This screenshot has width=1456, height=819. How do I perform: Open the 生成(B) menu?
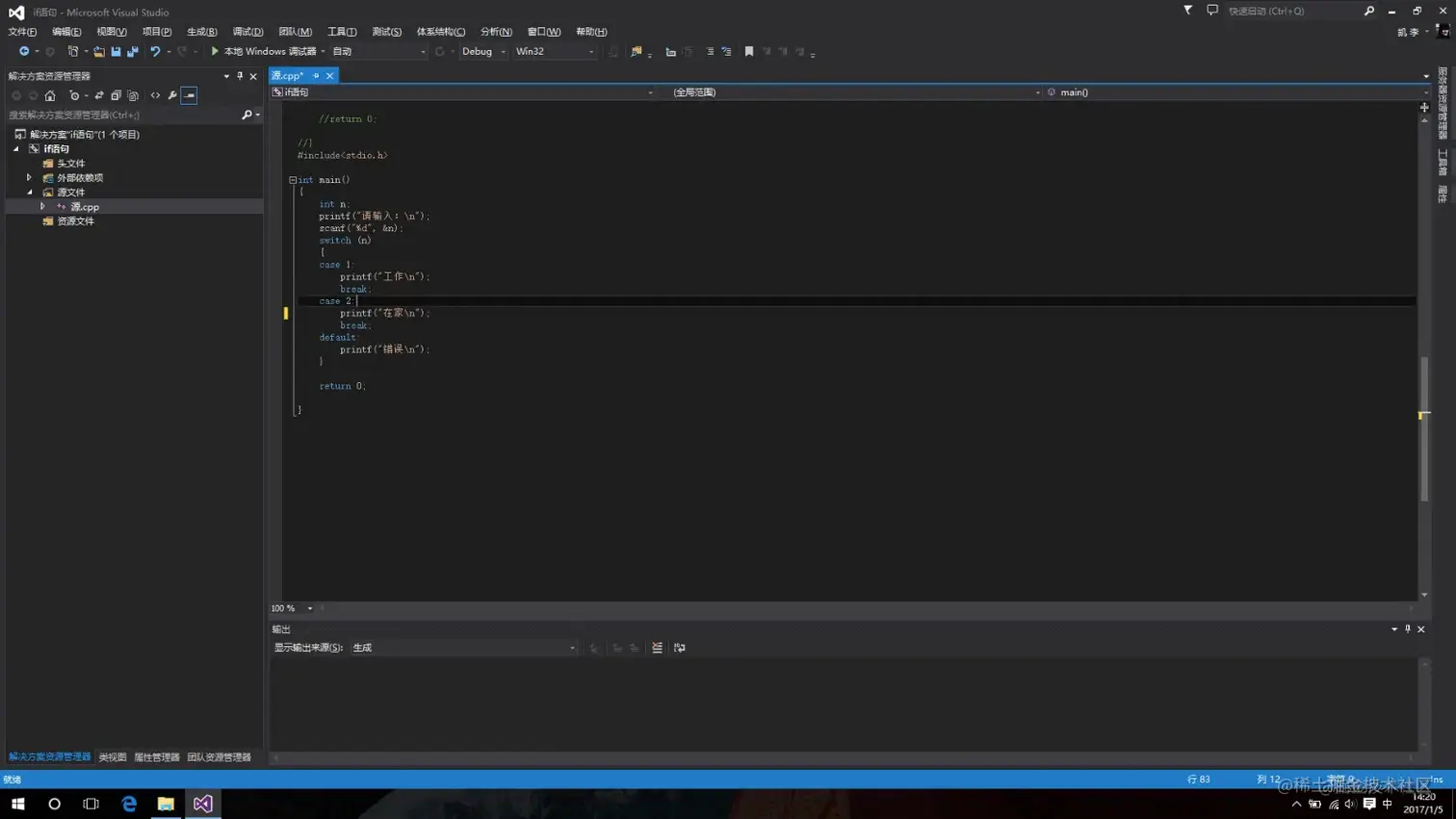201,32
